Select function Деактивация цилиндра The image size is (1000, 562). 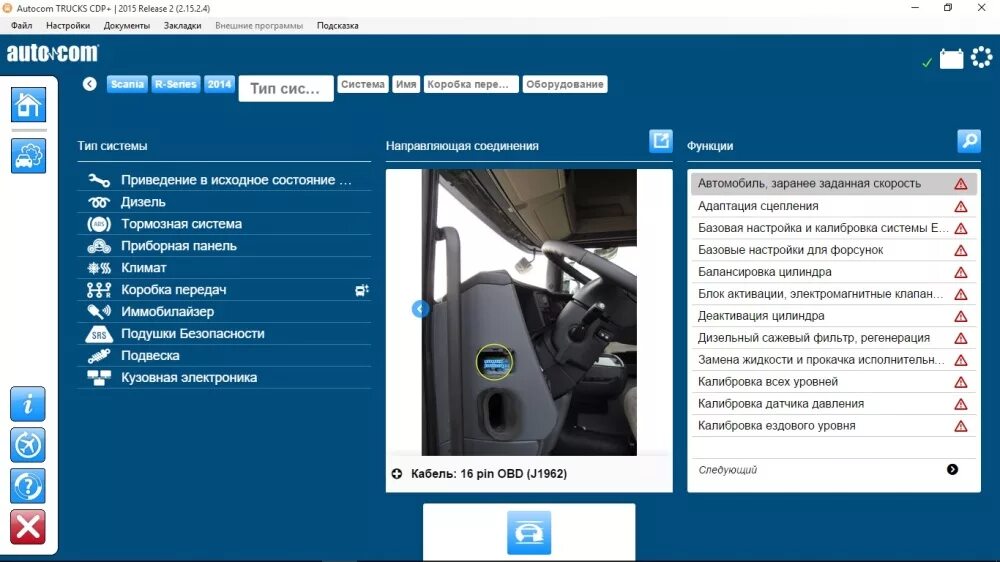[x=834, y=316]
